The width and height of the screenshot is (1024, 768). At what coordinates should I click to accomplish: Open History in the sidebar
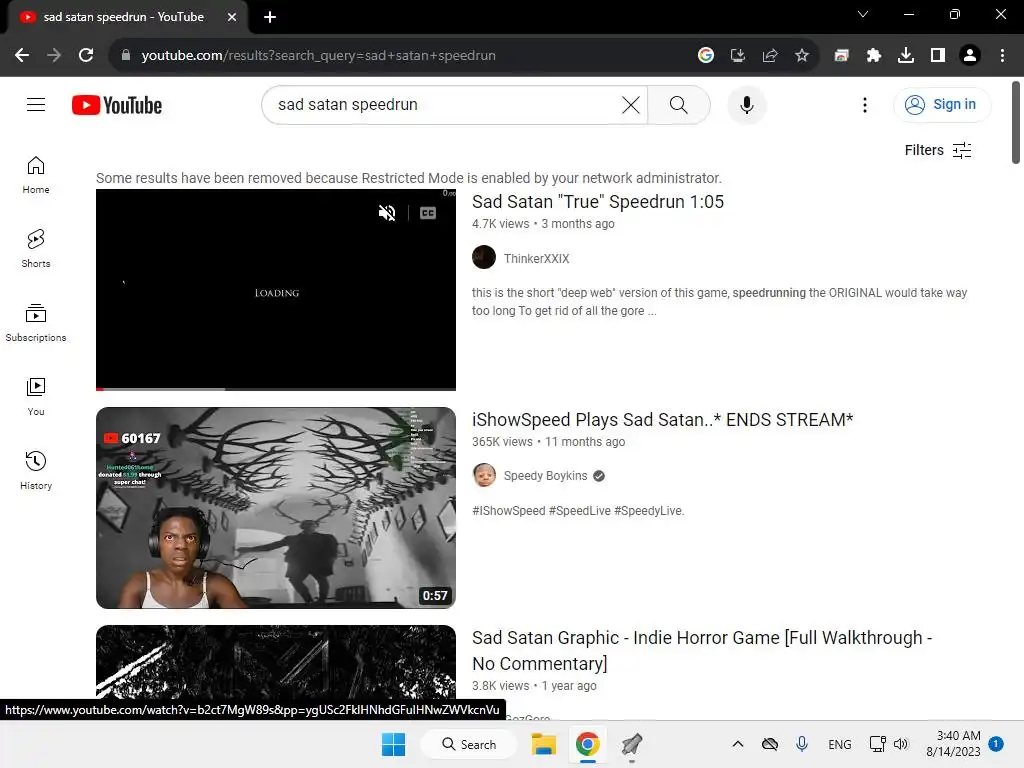[x=36, y=470]
